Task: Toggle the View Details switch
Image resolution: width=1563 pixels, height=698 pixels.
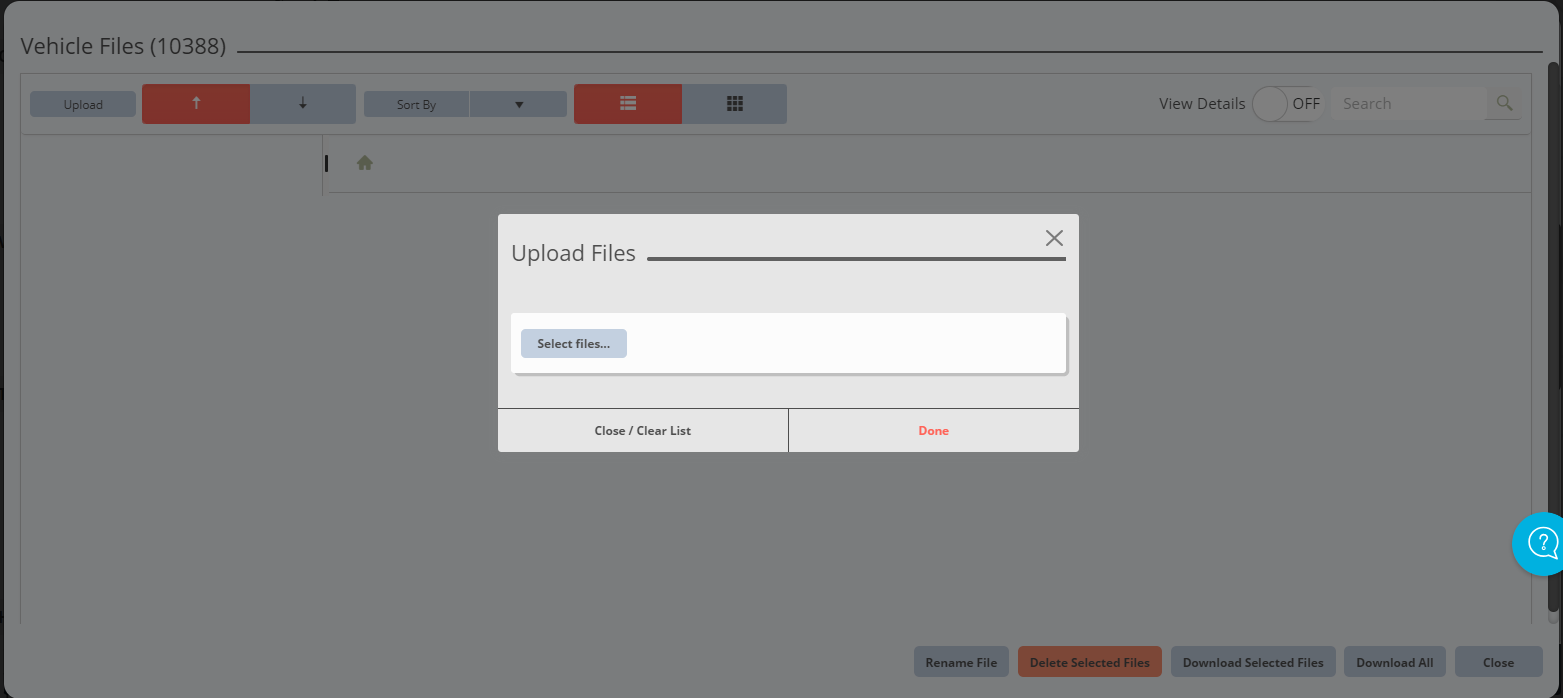Action: (x=1287, y=104)
